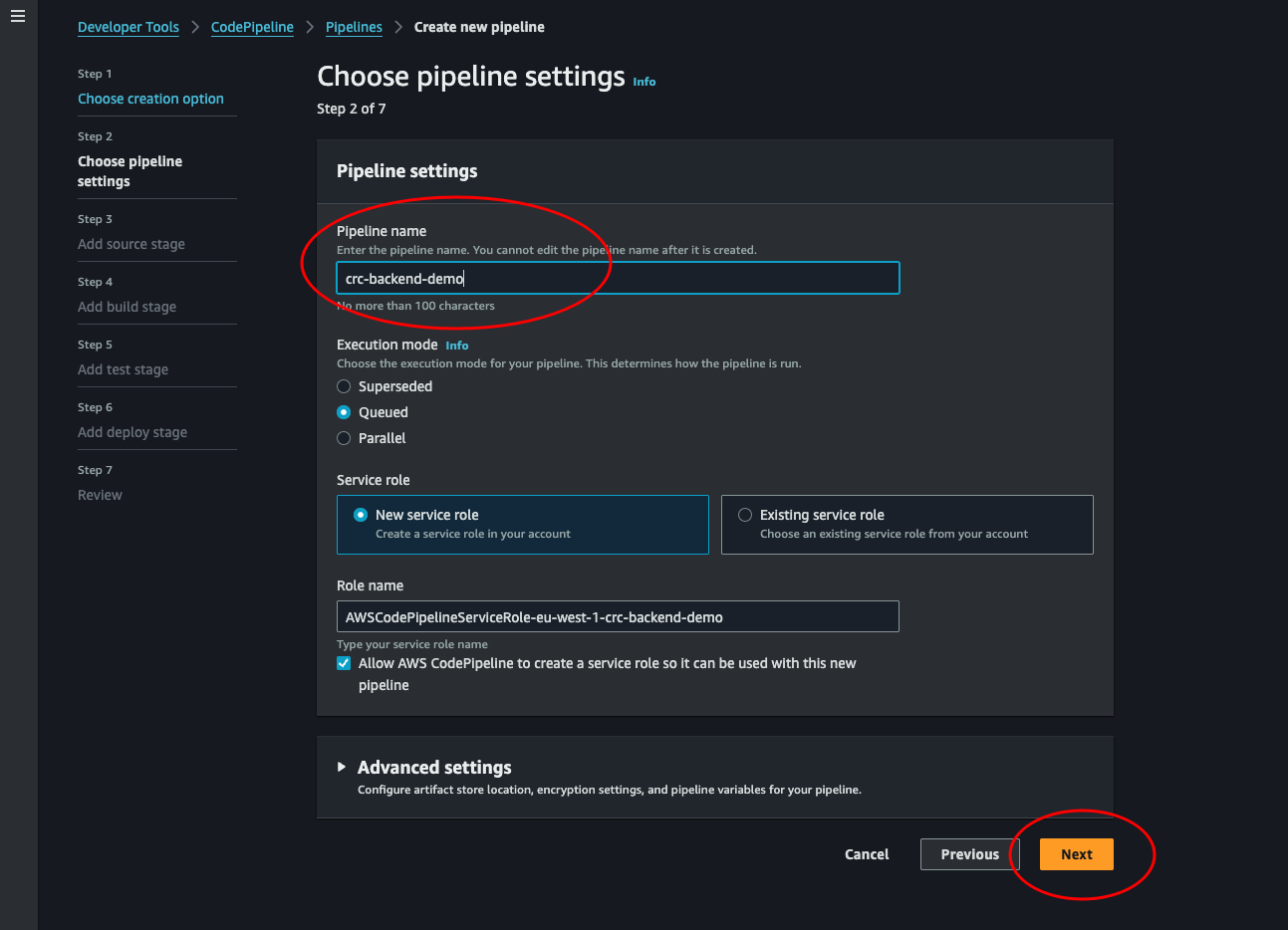The height and width of the screenshot is (930, 1288).
Task: Go to the Pipelines breadcrumb link
Action: click(x=354, y=27)
